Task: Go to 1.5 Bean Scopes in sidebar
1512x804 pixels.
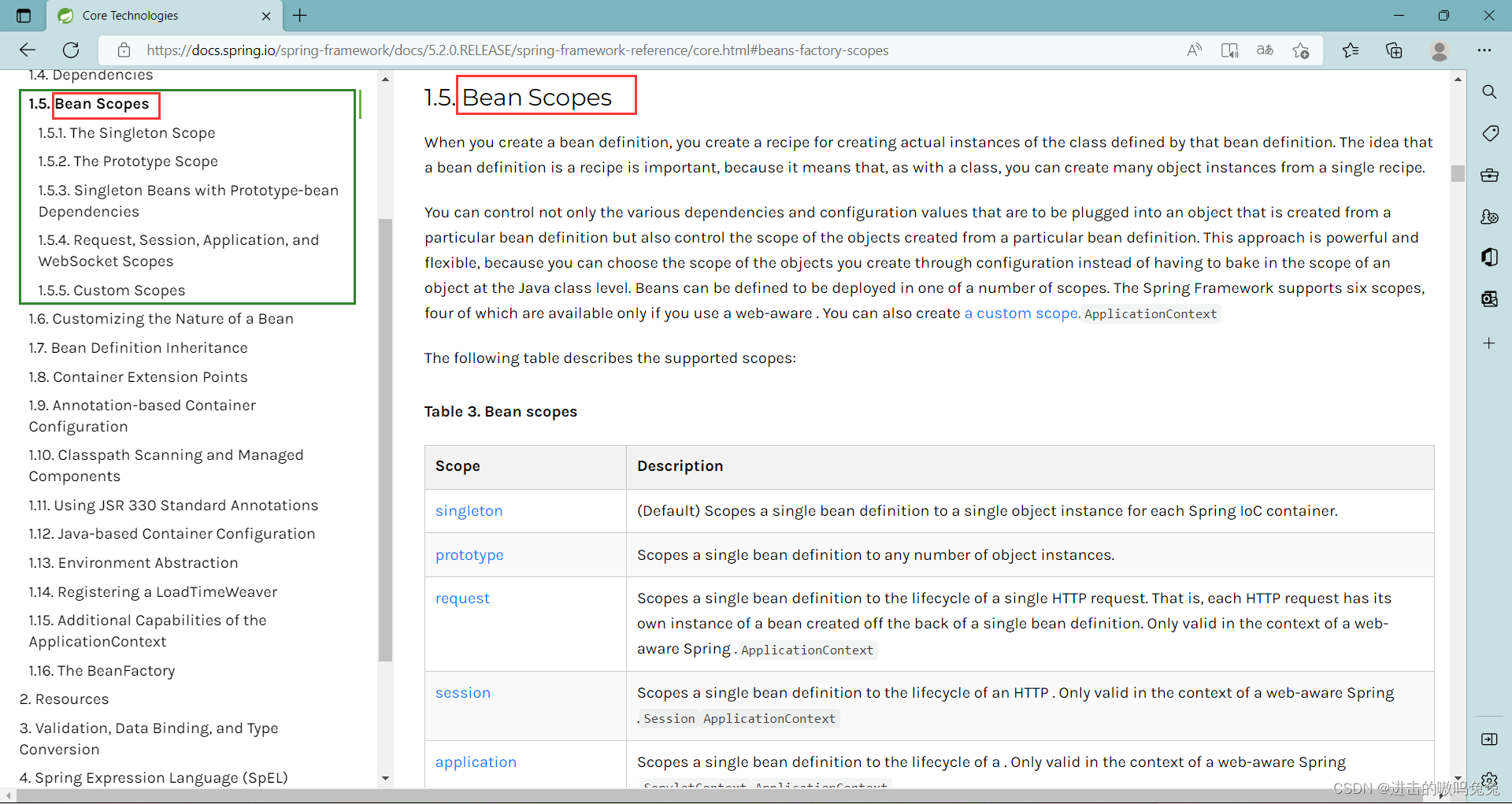Action: (89, 104)
